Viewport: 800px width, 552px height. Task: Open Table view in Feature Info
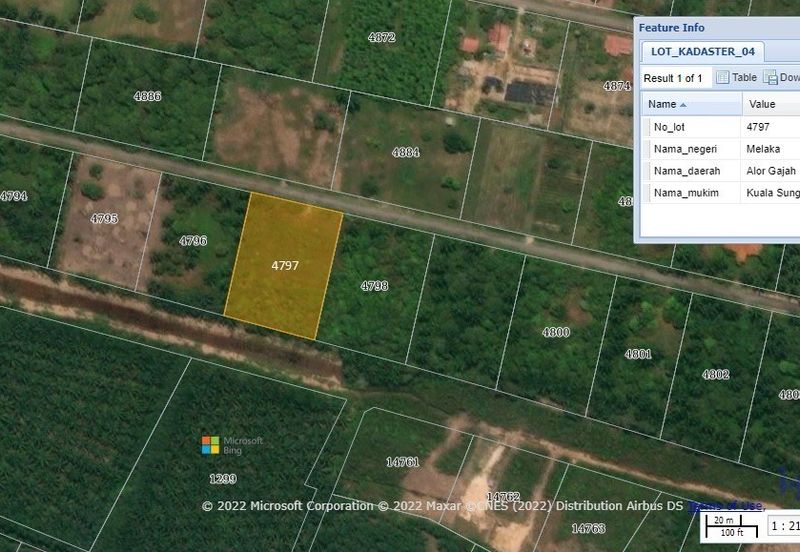pyautogui.click(x=737, y=78)
